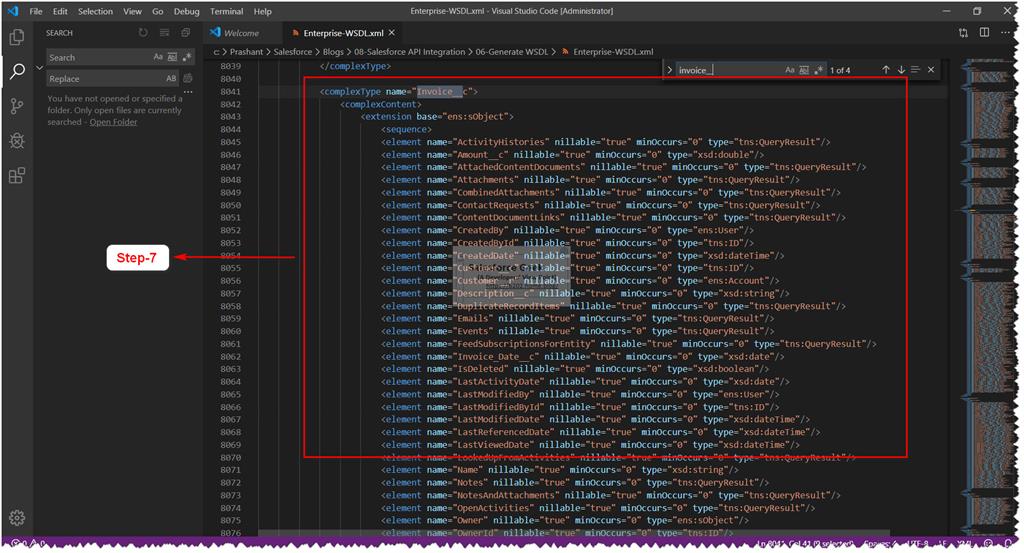Open the Enterprise-WSDL.xml breadcrumb item
This screenshot has width=1024, height=553.
(607, 52)
